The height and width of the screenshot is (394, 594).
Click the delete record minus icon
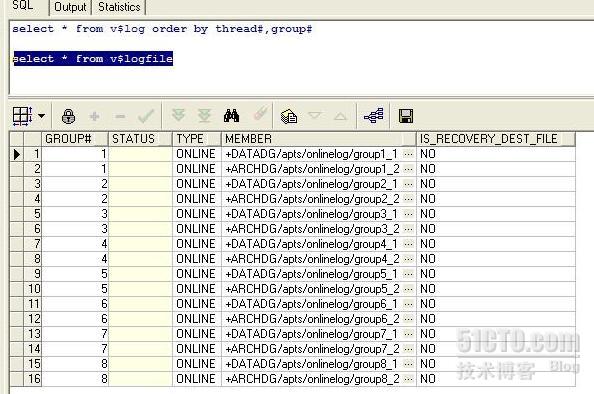click(120, 116)
